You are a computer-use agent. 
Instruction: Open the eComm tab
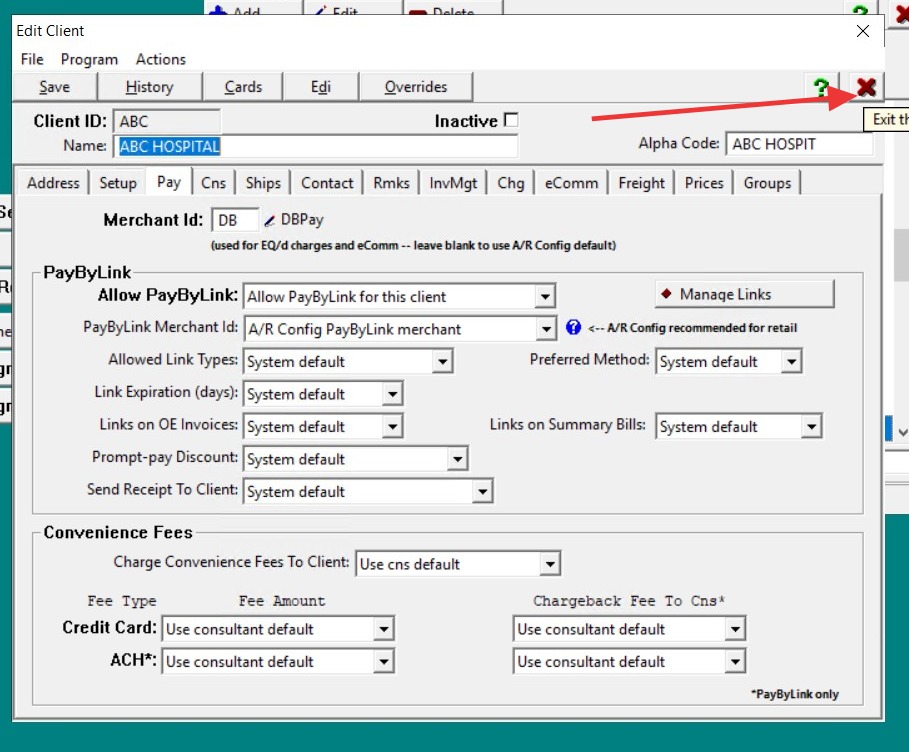click(x=571, y=183)
